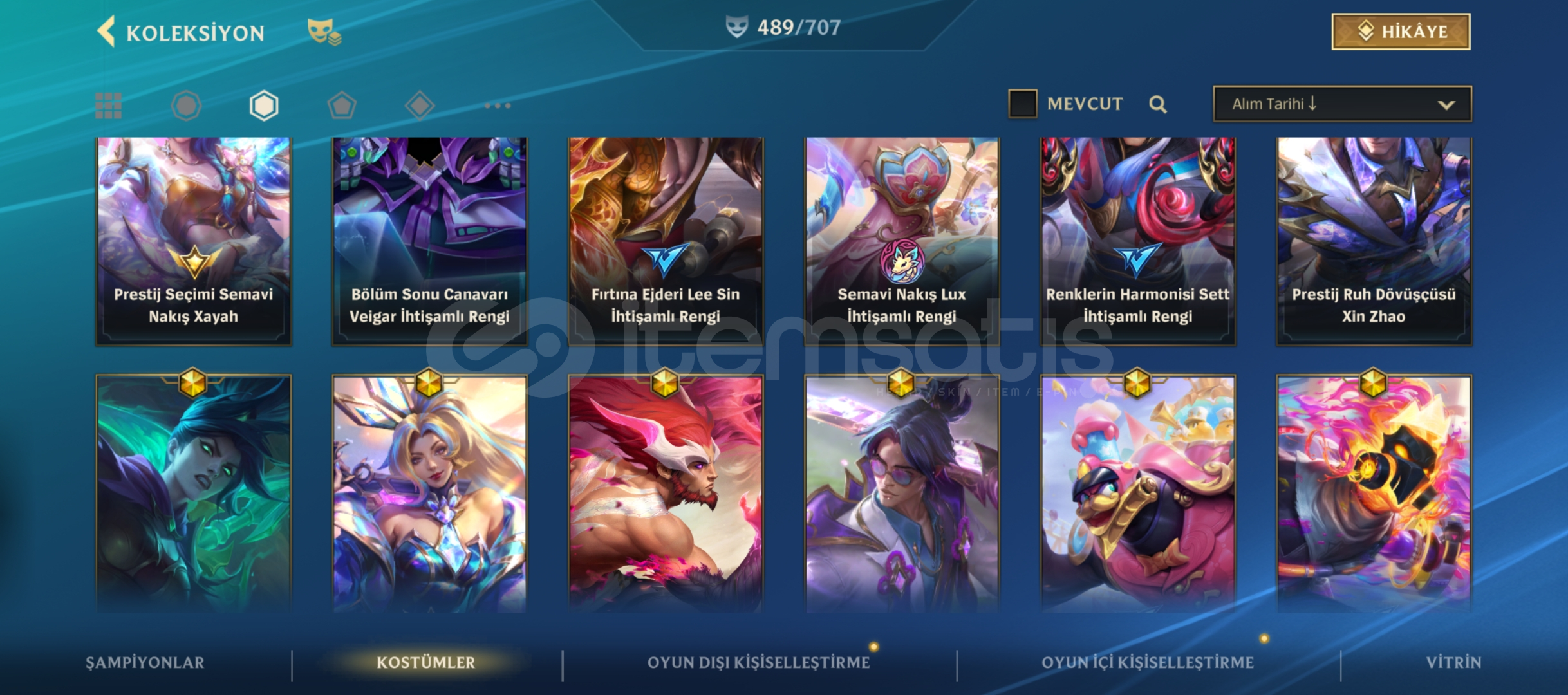Open the three-dots more filters icon
This screenshot has height=695, width=1568.
498,106
